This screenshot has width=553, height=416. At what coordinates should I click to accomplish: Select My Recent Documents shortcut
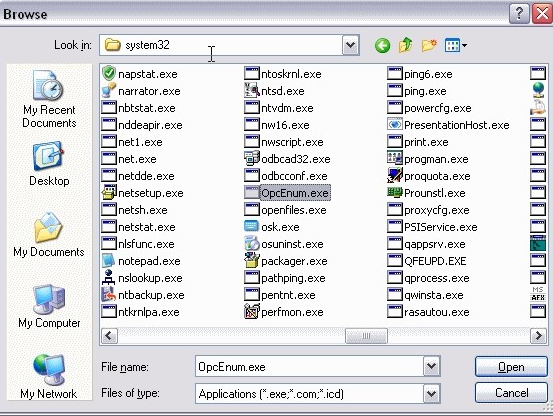click(x=49, y=99)
